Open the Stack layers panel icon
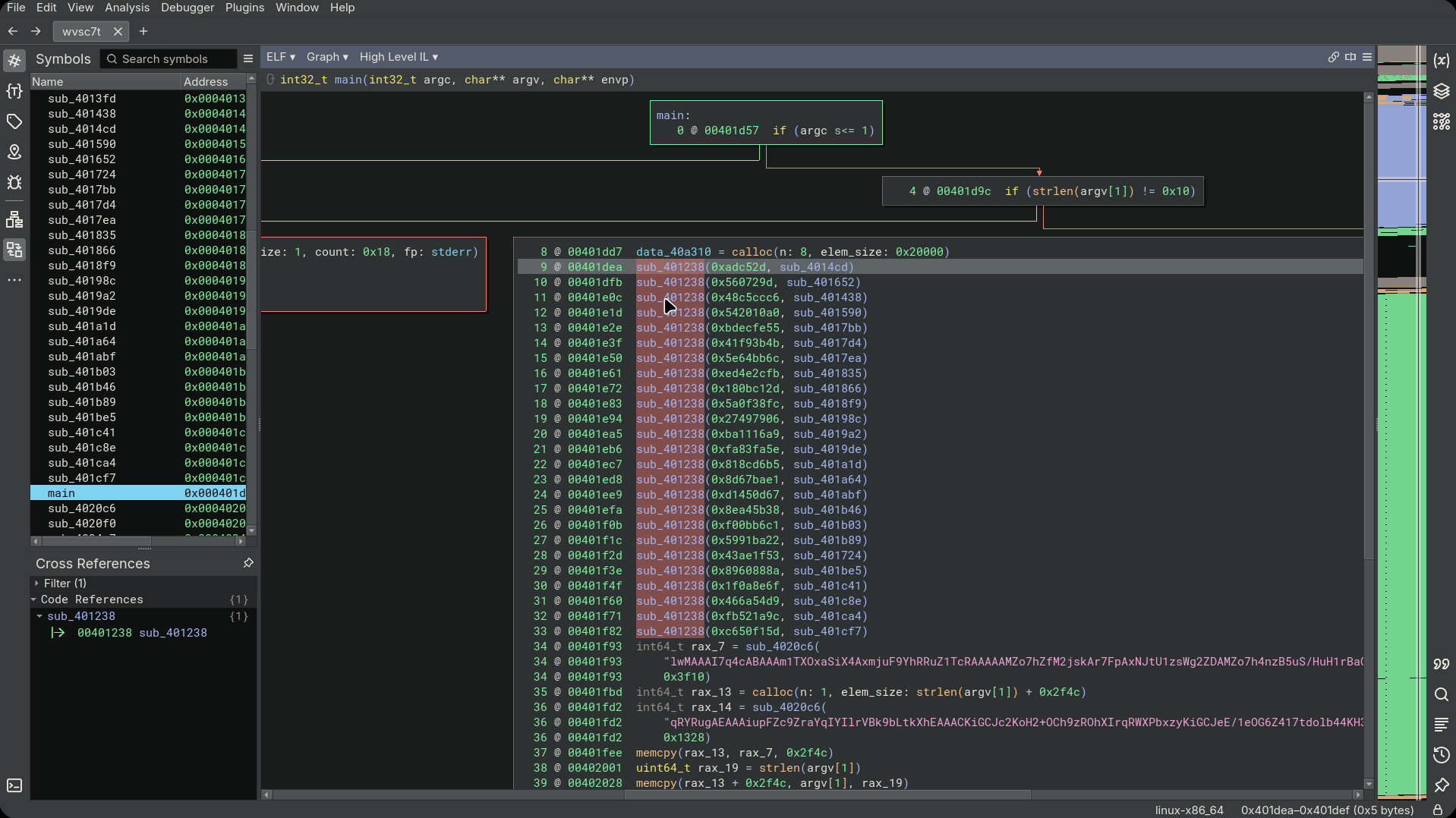 click(x=1441, y=92)
